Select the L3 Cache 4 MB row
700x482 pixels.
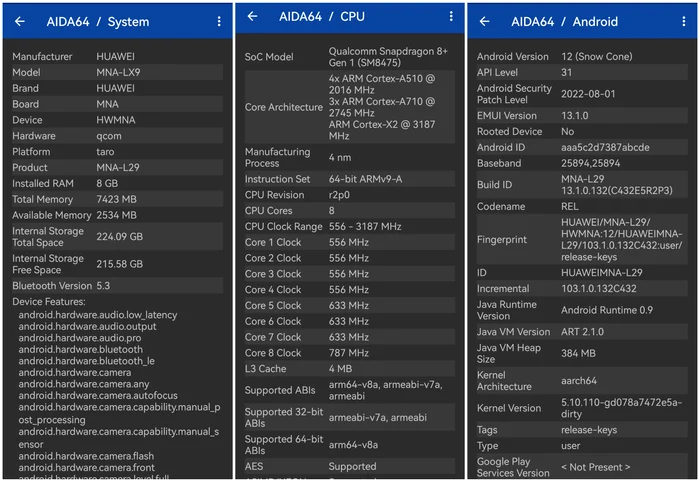pos(350,369)
